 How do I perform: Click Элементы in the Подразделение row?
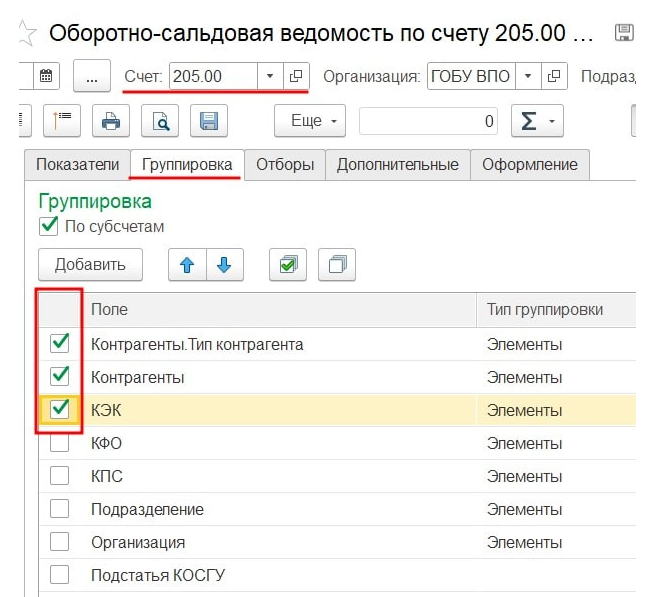click(x=524, y=510)
